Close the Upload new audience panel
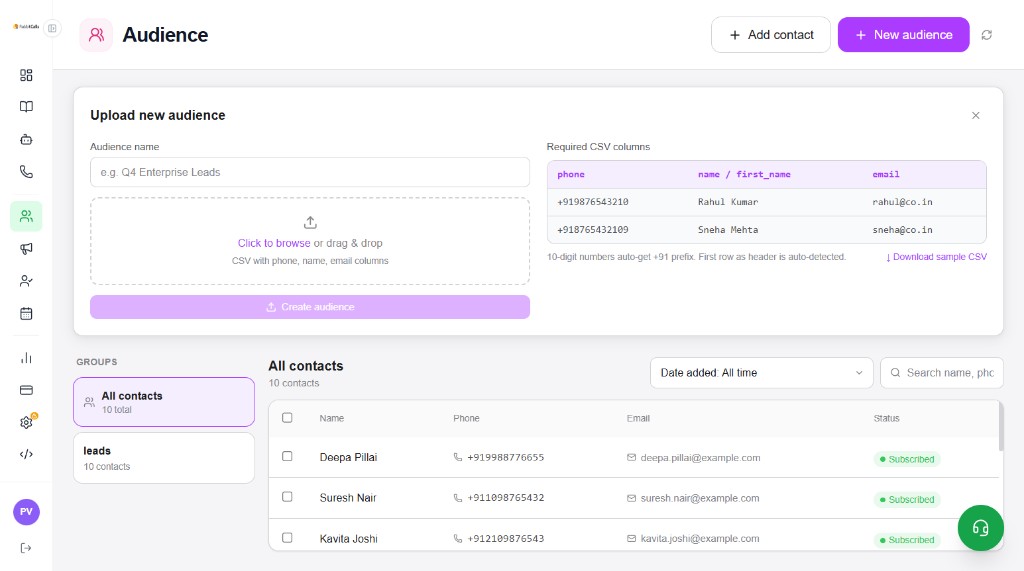 coord(976,115)
